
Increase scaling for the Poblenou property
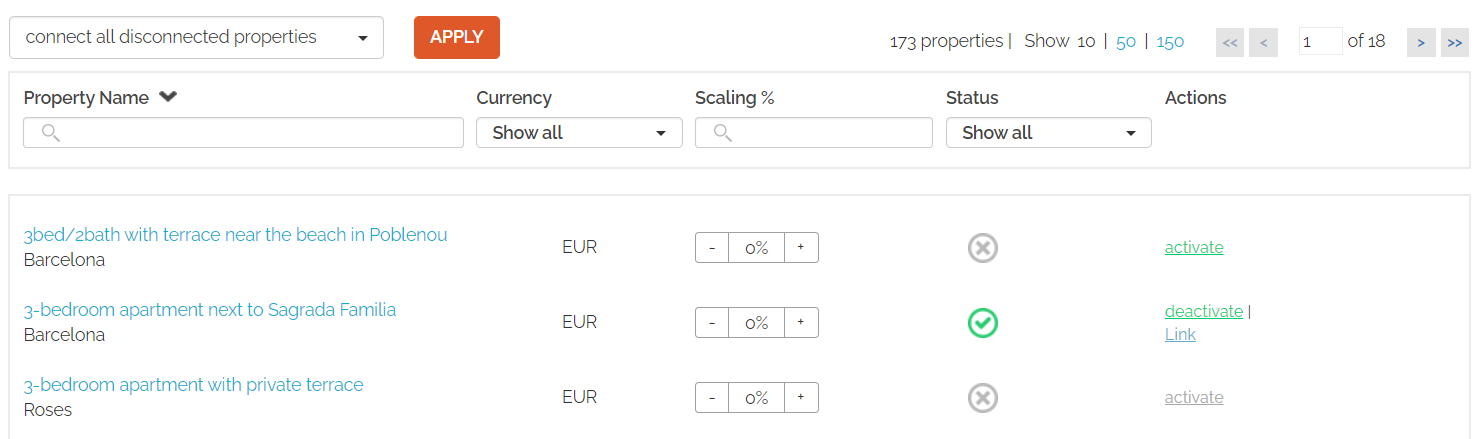pyautogui.click(x=801, y=248)
